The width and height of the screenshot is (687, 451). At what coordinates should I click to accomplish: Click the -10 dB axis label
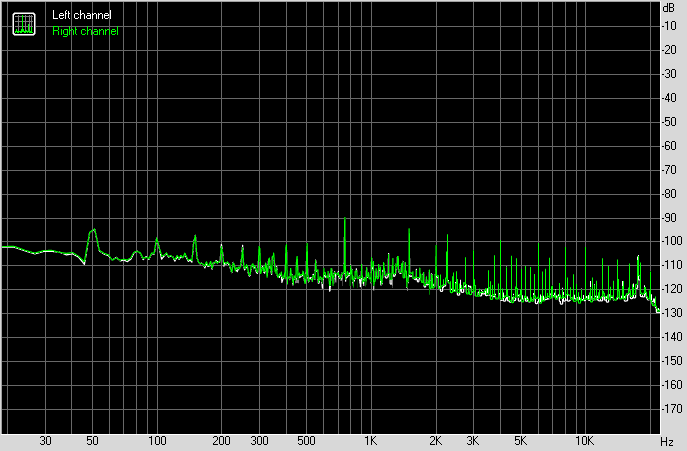pos(669,26)
